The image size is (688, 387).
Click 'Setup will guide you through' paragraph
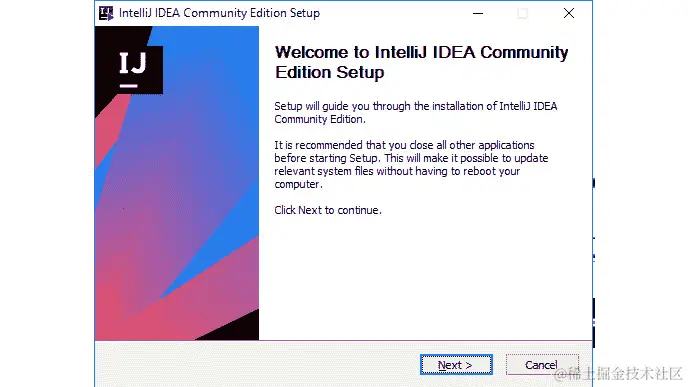click(416, 112)
